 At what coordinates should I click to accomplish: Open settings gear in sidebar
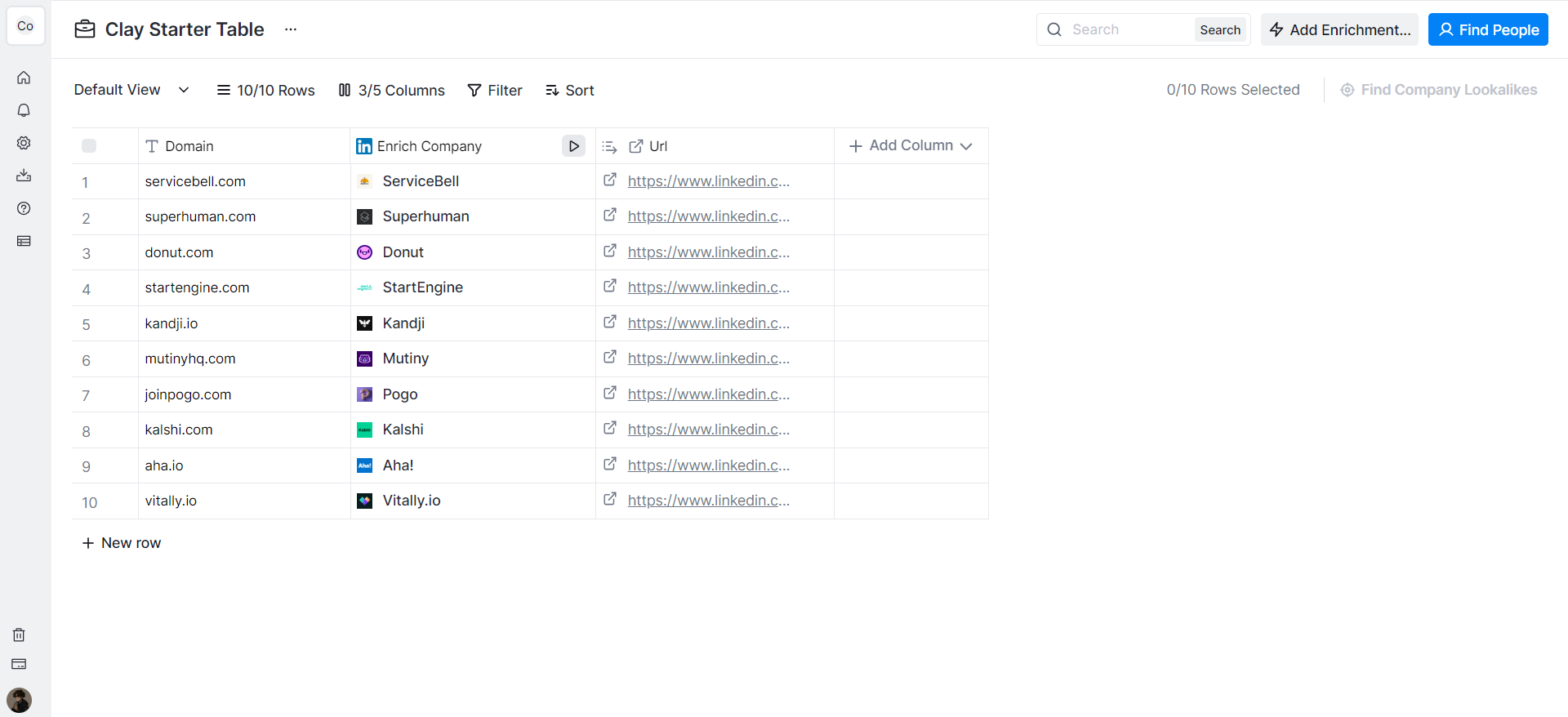[24, 143]
